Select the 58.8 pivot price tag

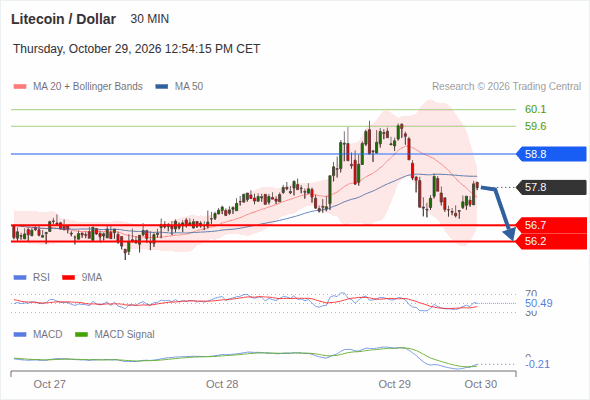[x=551, y=154]
